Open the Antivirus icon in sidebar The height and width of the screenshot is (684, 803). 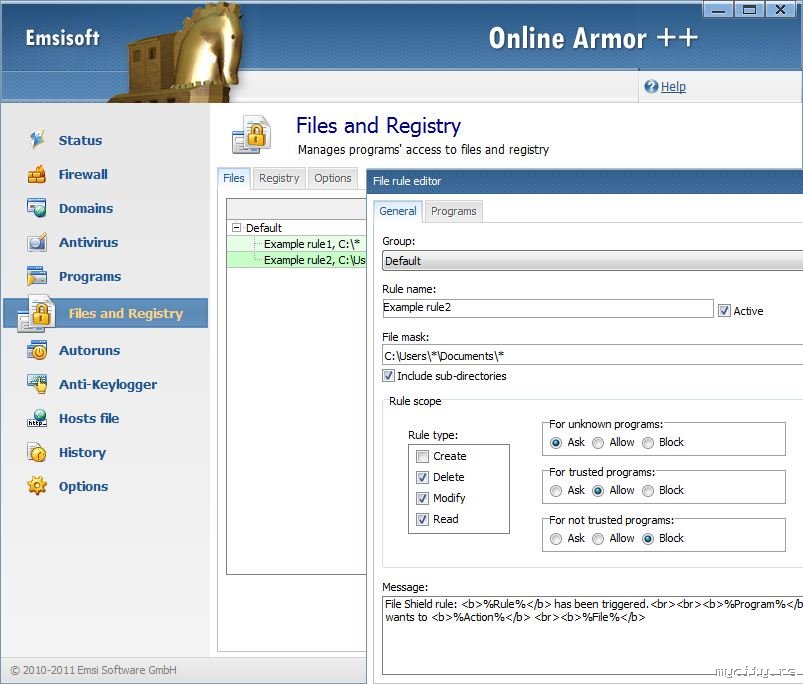point(37,243)
